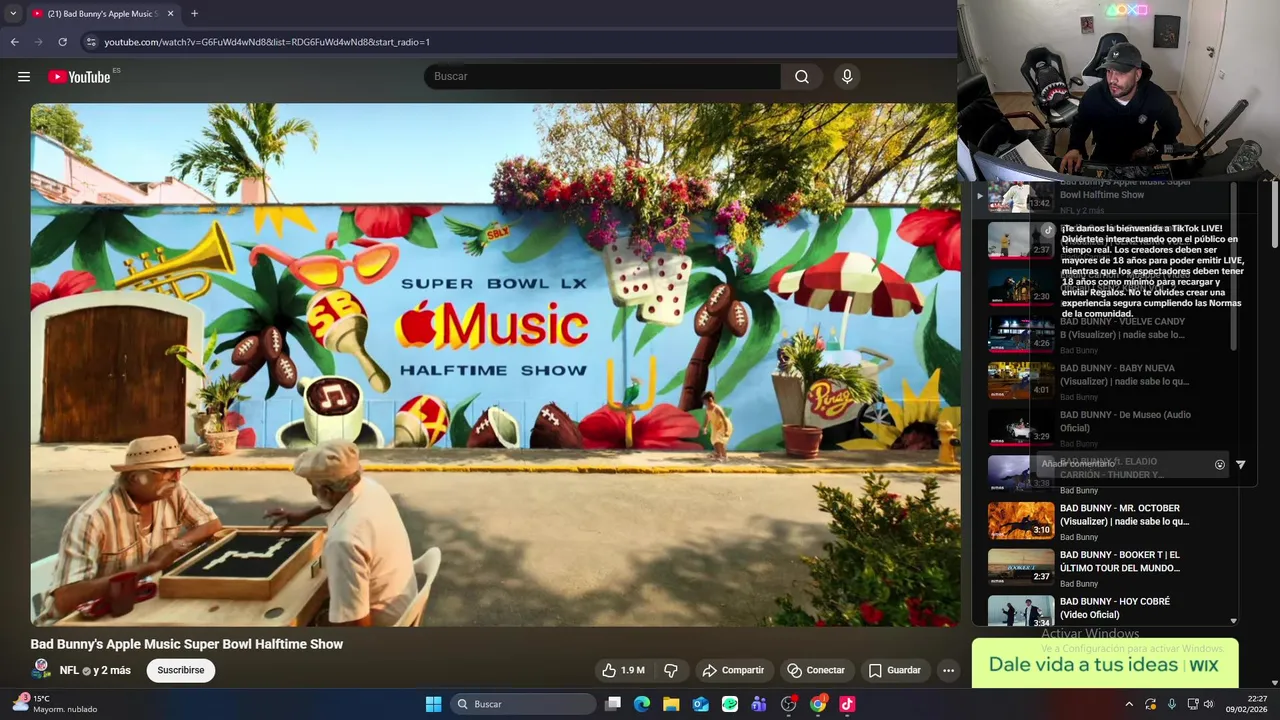
Task: Open the emoji picker in comment box
Action: (1219, 464)
